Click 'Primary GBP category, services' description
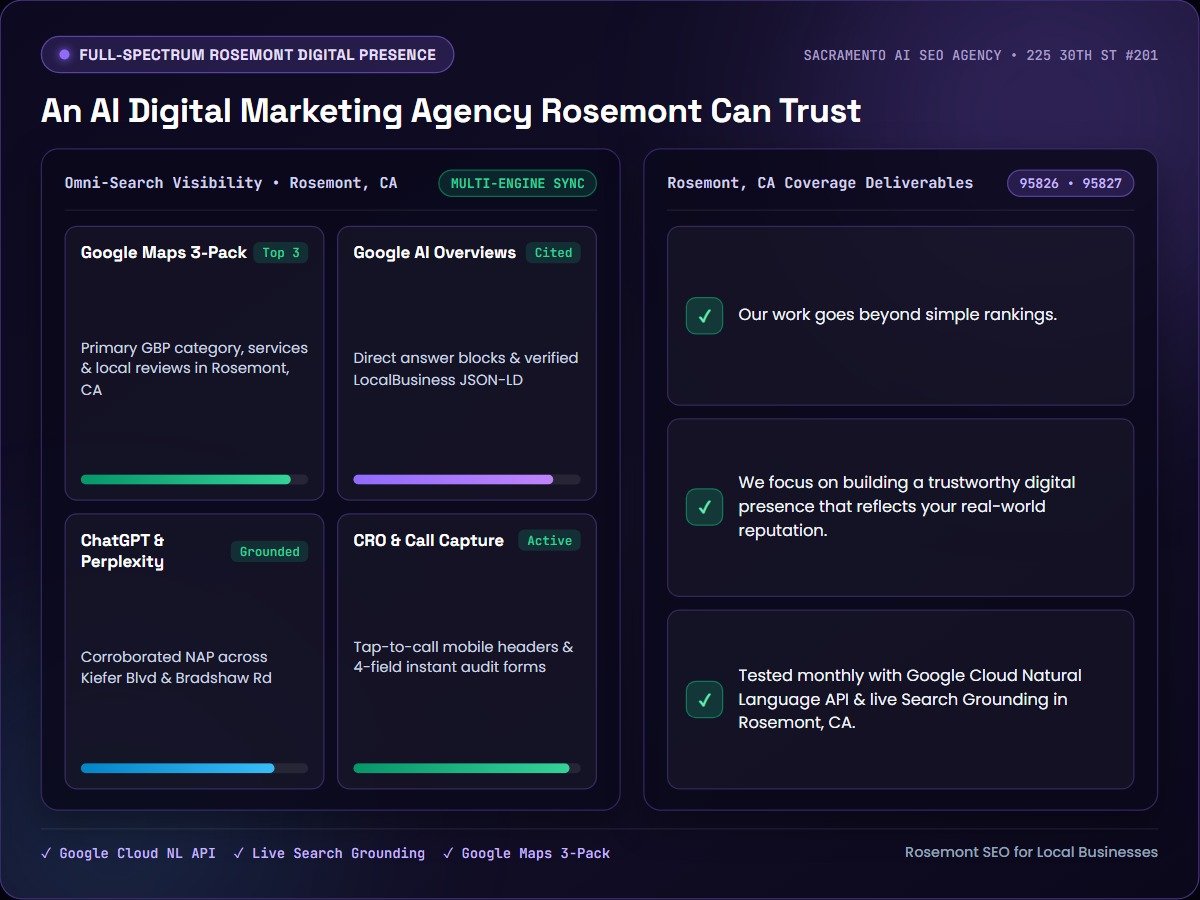The height and width of the screenshot is (900, 1200). (x=194, y=369)
